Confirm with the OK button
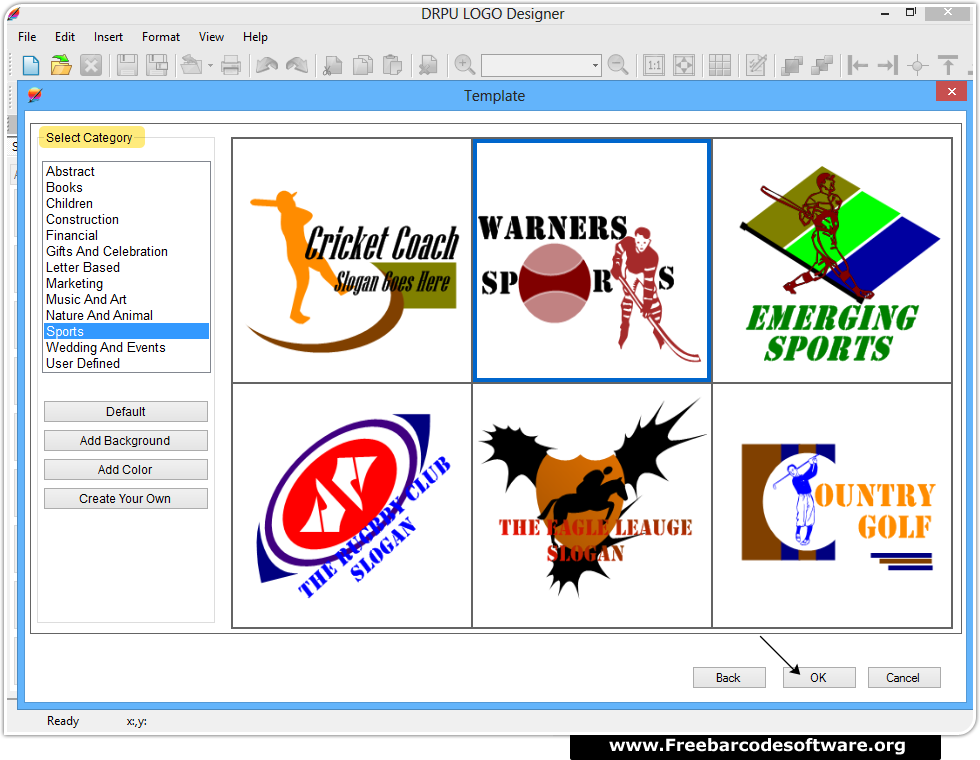Screen dimensions: 980x760 pos(819,678)
